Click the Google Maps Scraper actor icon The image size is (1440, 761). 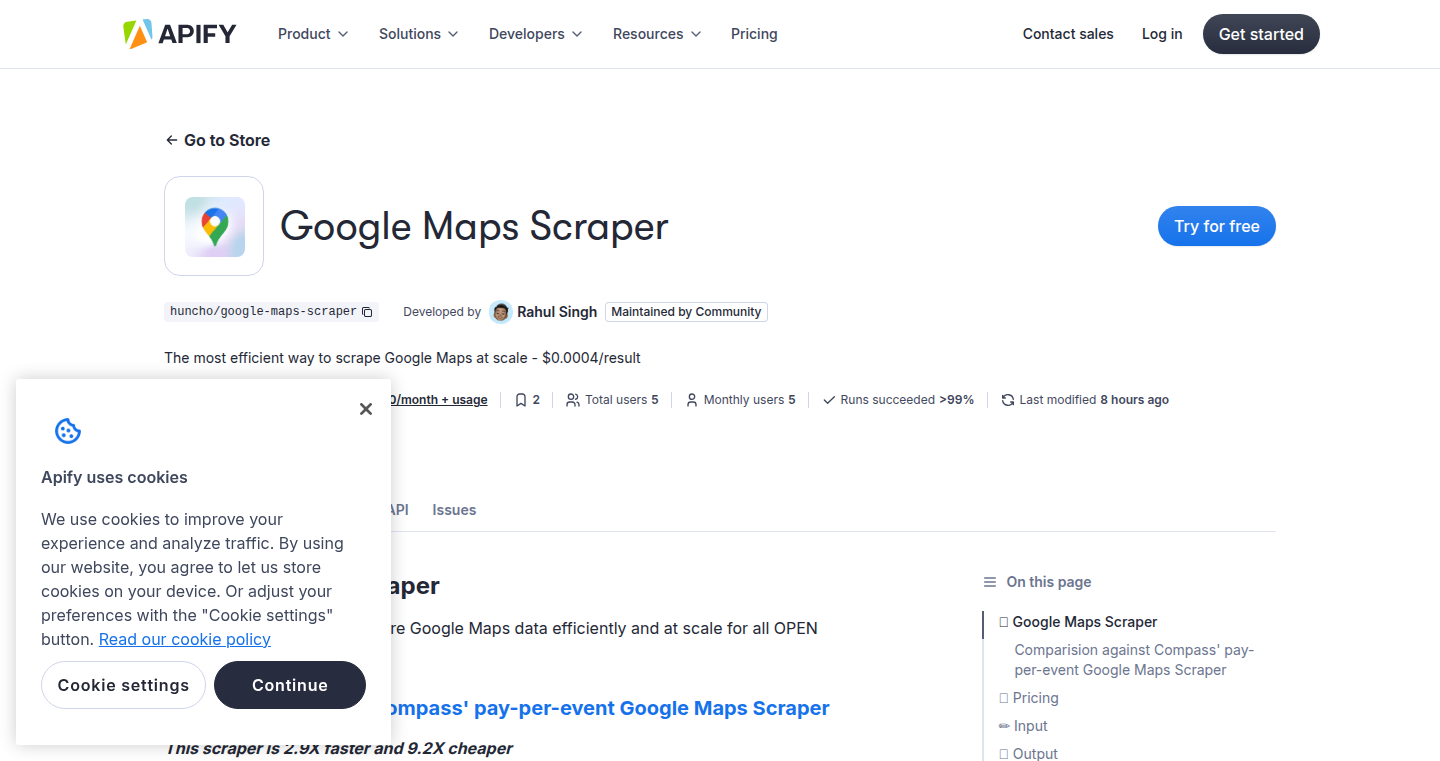(214, 226)
